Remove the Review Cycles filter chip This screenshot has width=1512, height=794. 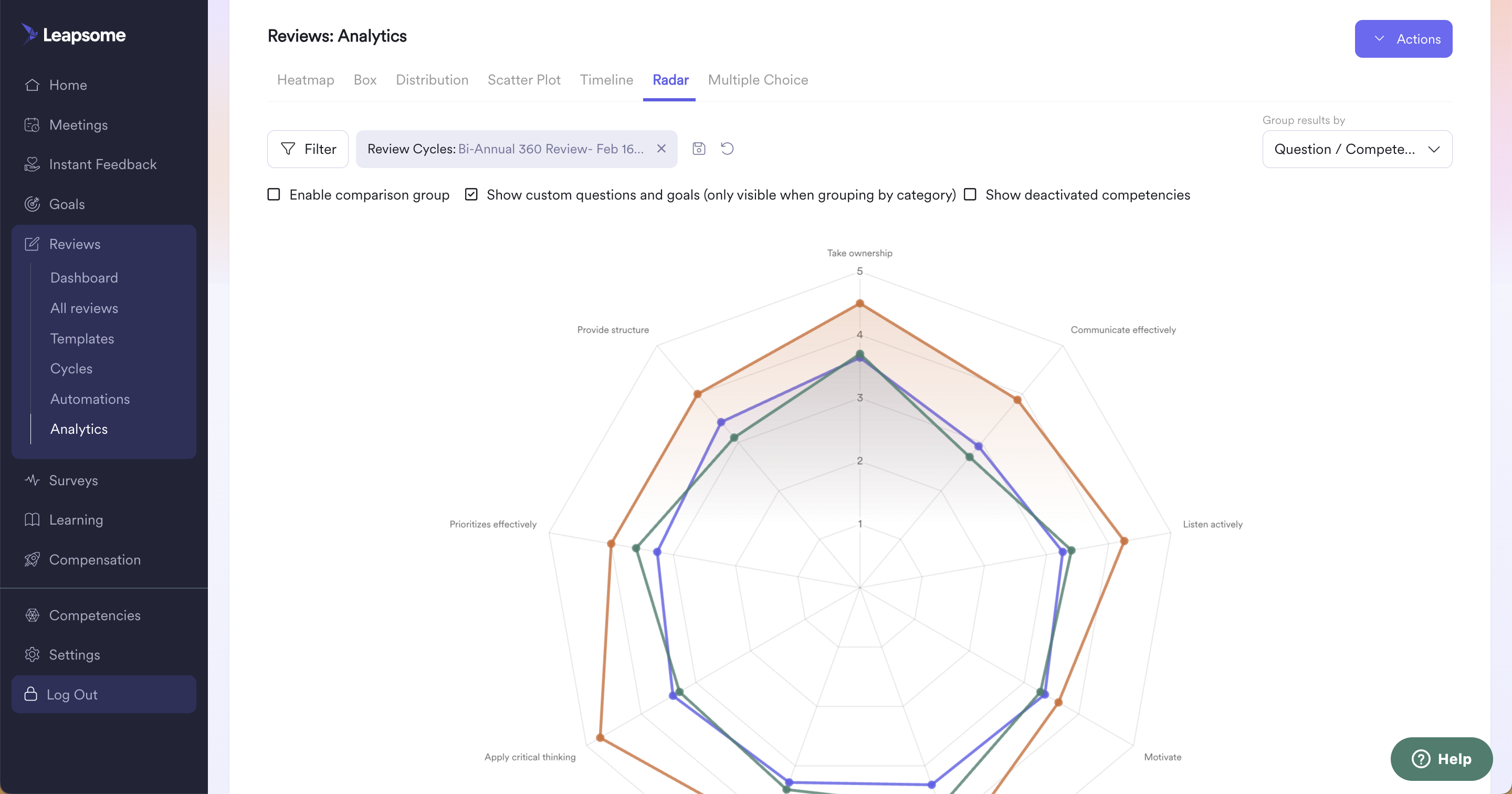point(661,149)
